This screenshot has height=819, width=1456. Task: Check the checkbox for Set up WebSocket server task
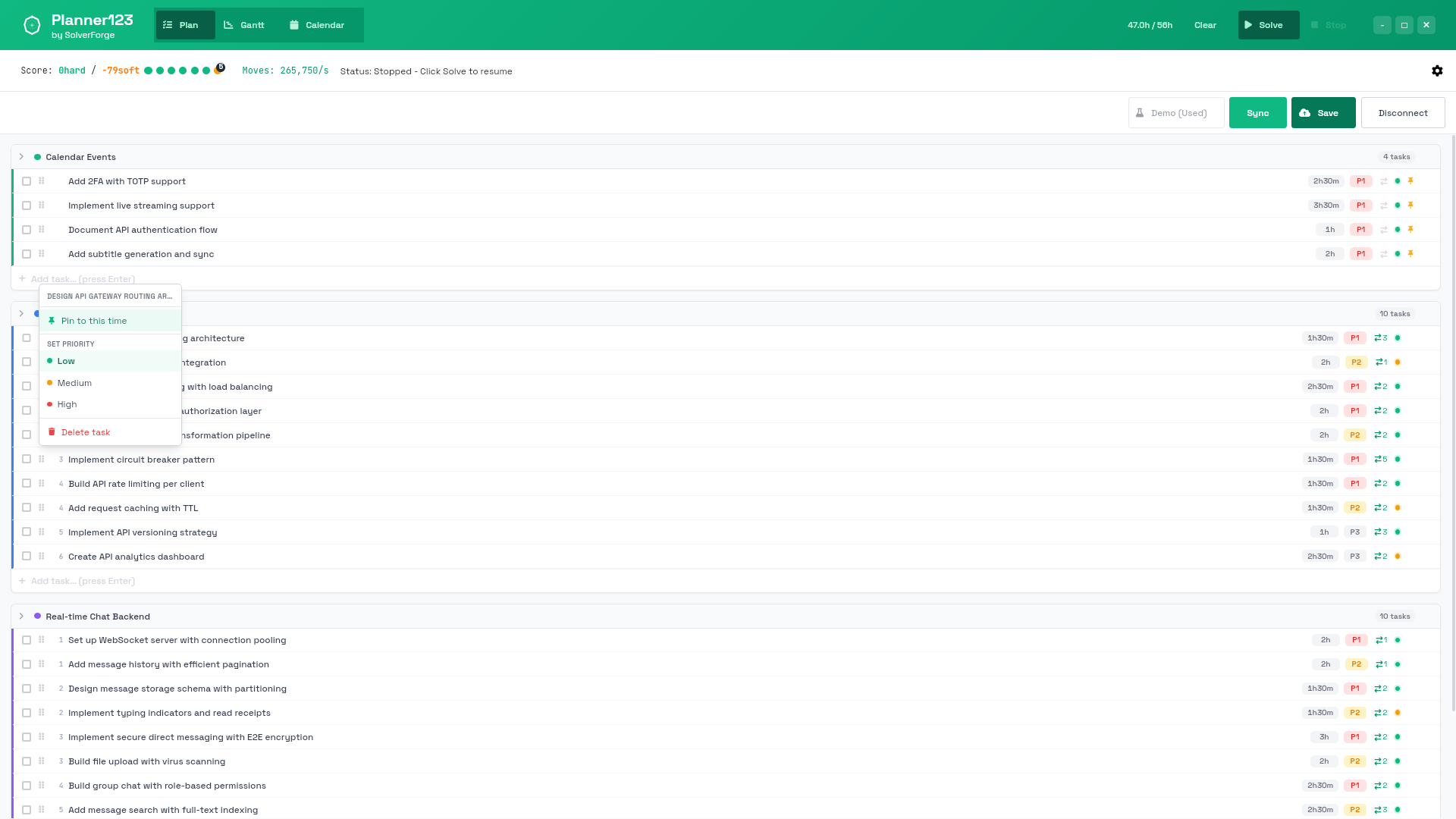[27, 639]
